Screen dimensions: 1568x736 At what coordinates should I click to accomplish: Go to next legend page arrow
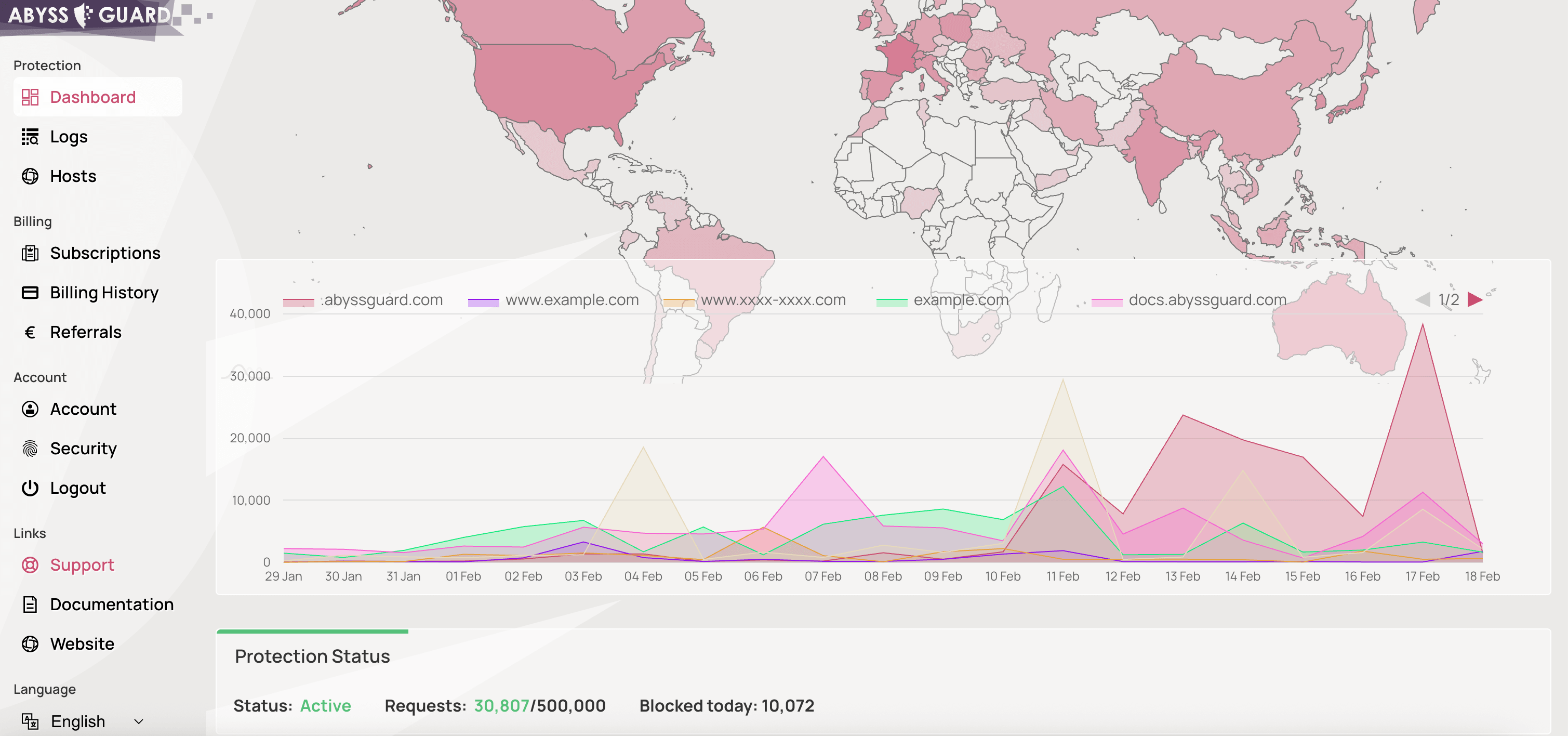1475,299
